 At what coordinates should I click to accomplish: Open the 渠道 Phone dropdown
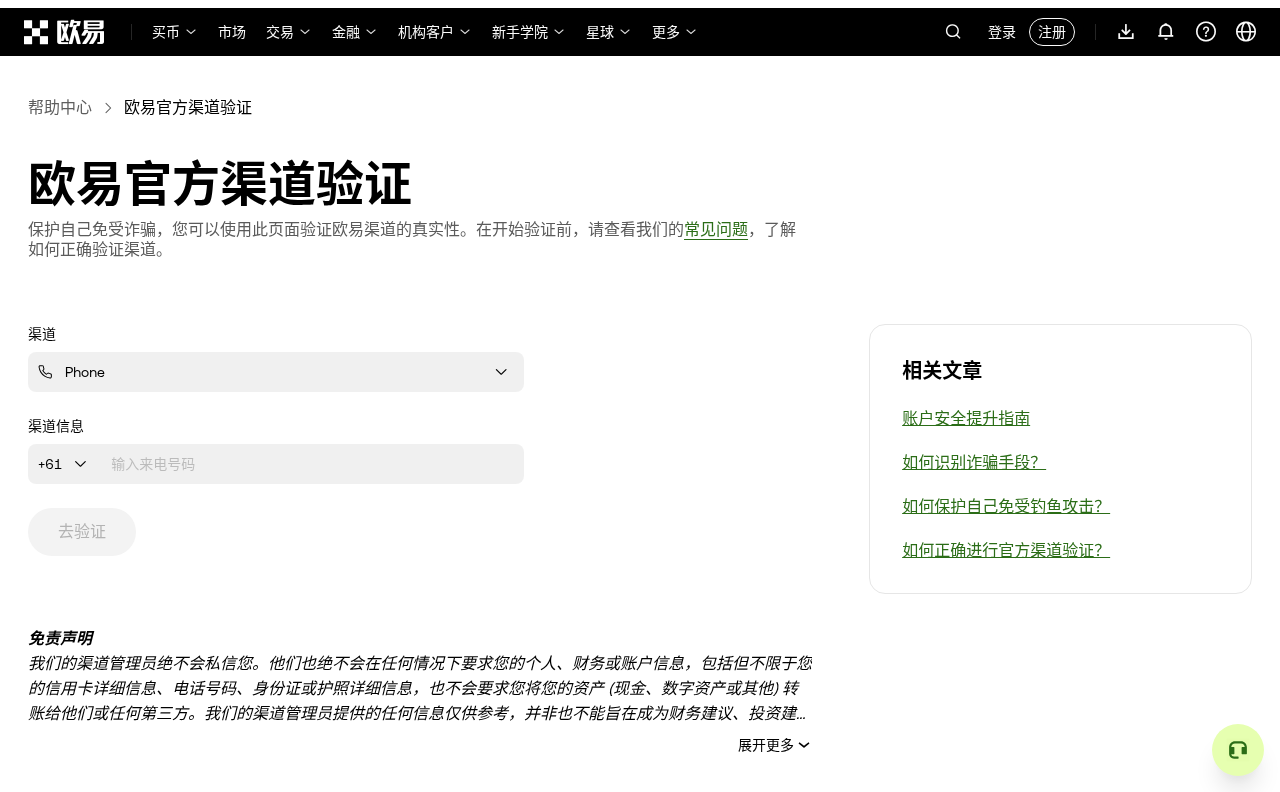point(276,372)
